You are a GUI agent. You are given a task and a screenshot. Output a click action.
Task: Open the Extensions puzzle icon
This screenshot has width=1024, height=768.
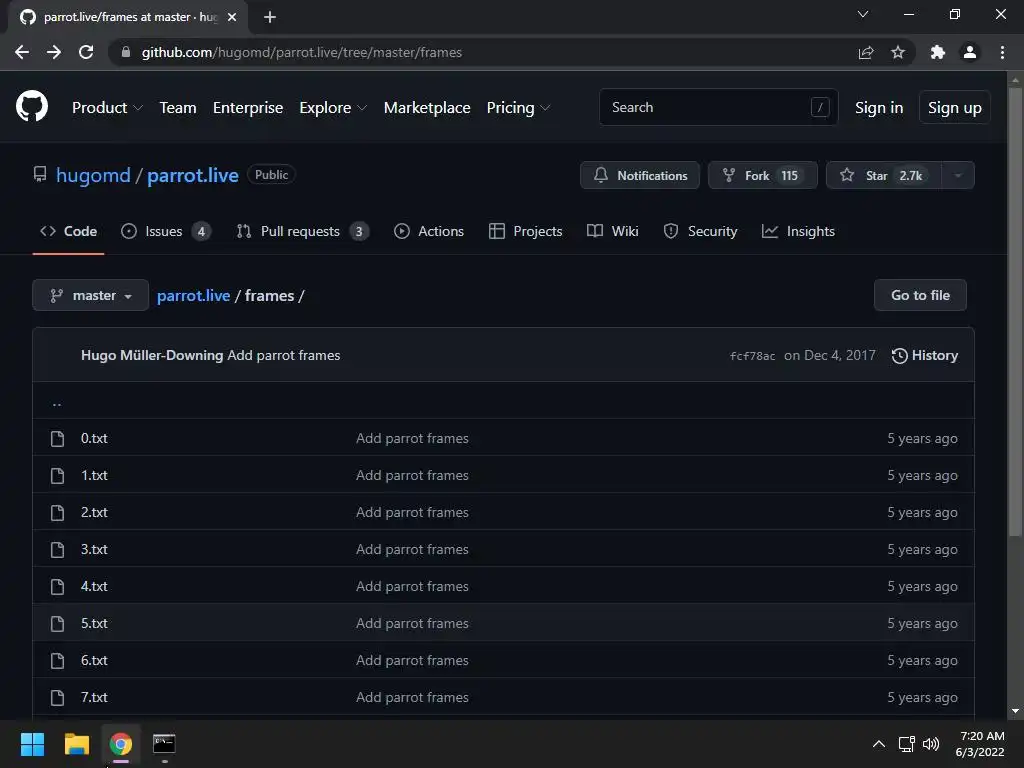coord(938,52)
